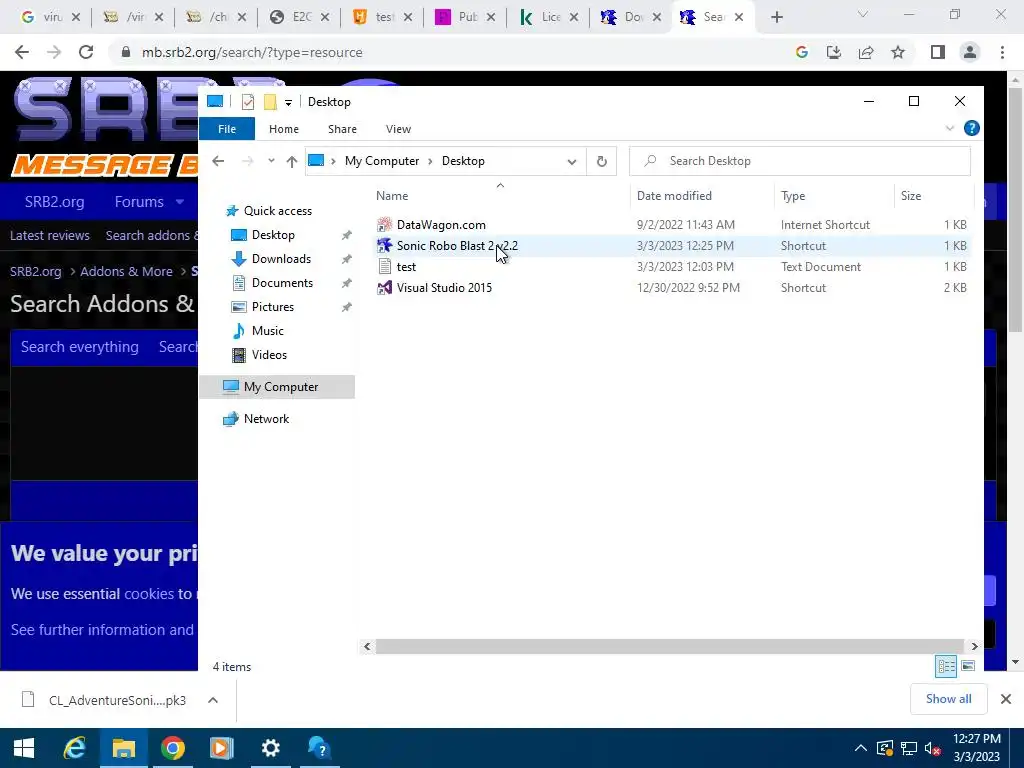Click in the Search Desktop field

799,161
